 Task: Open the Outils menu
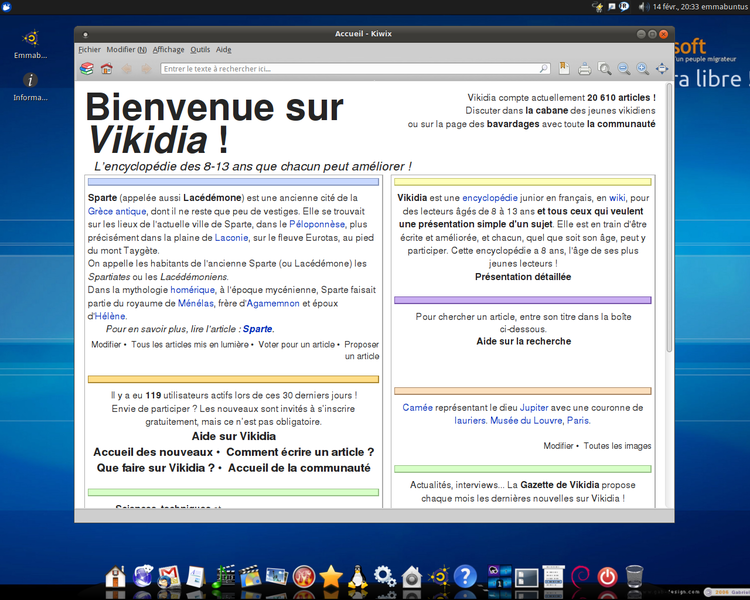pyautogui.click(x=200, y=49)
